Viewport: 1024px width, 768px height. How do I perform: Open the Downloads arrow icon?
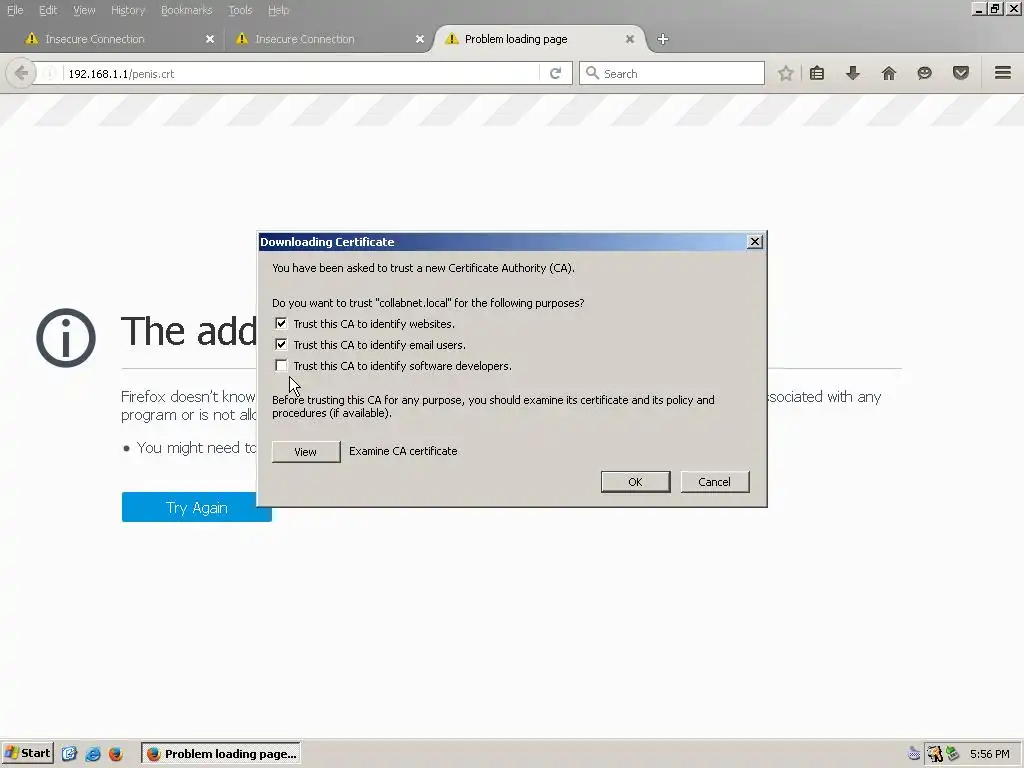coord(852,73)
